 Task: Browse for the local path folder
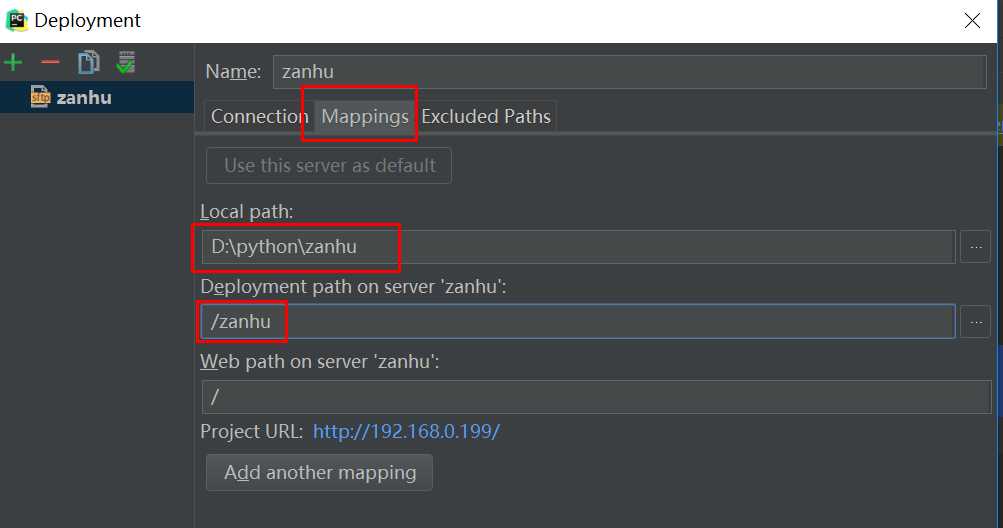[975, 246]
